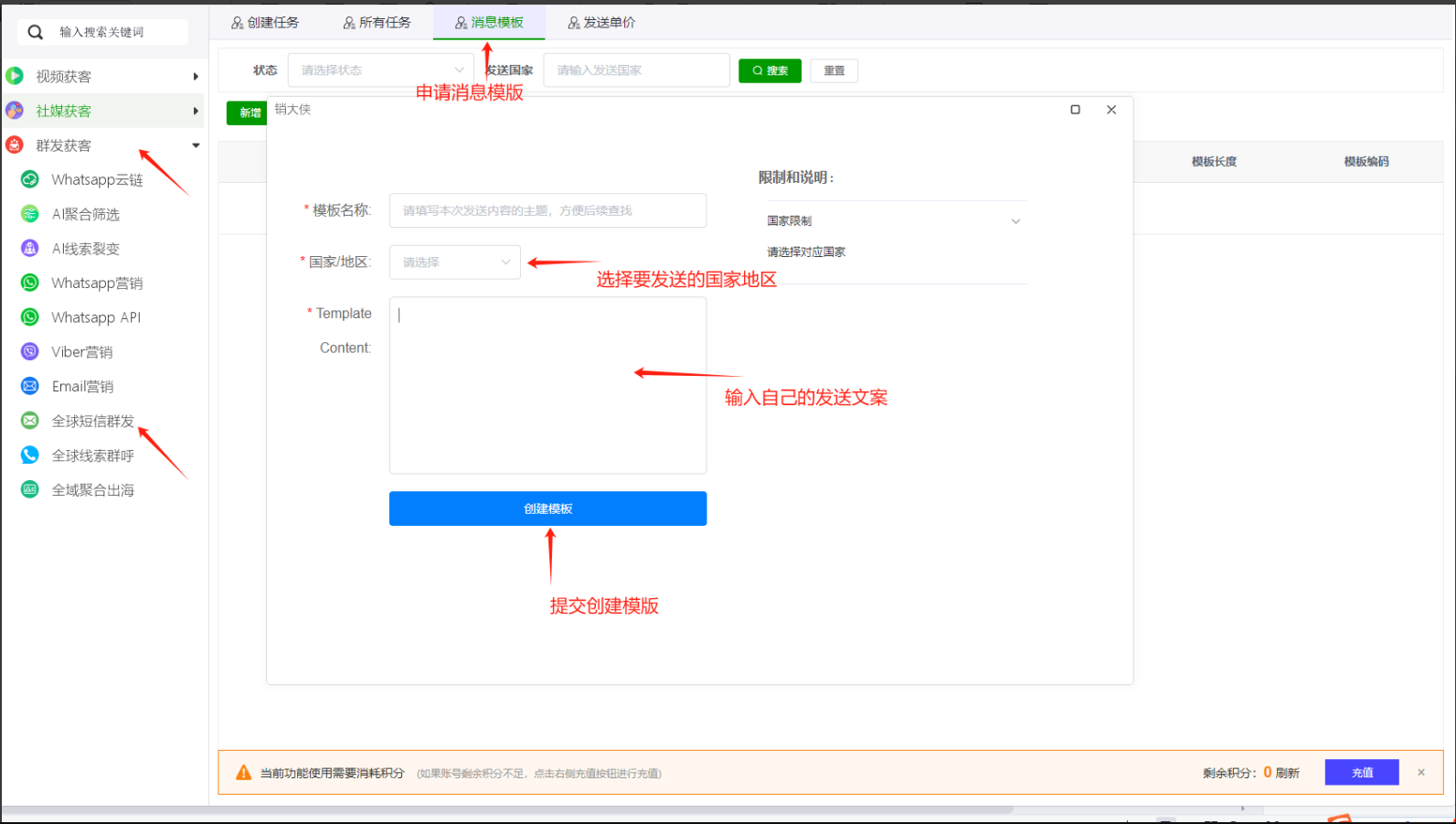This screenshot has height=824, width=1456.
Task: Click the 模板长度 column header
Action: coord(1214,162)
